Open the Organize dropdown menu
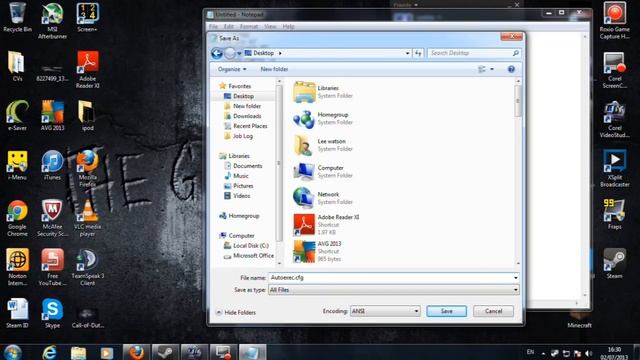Image resolution: width=640 pixels, height=360 pixels. pos(232,69)
